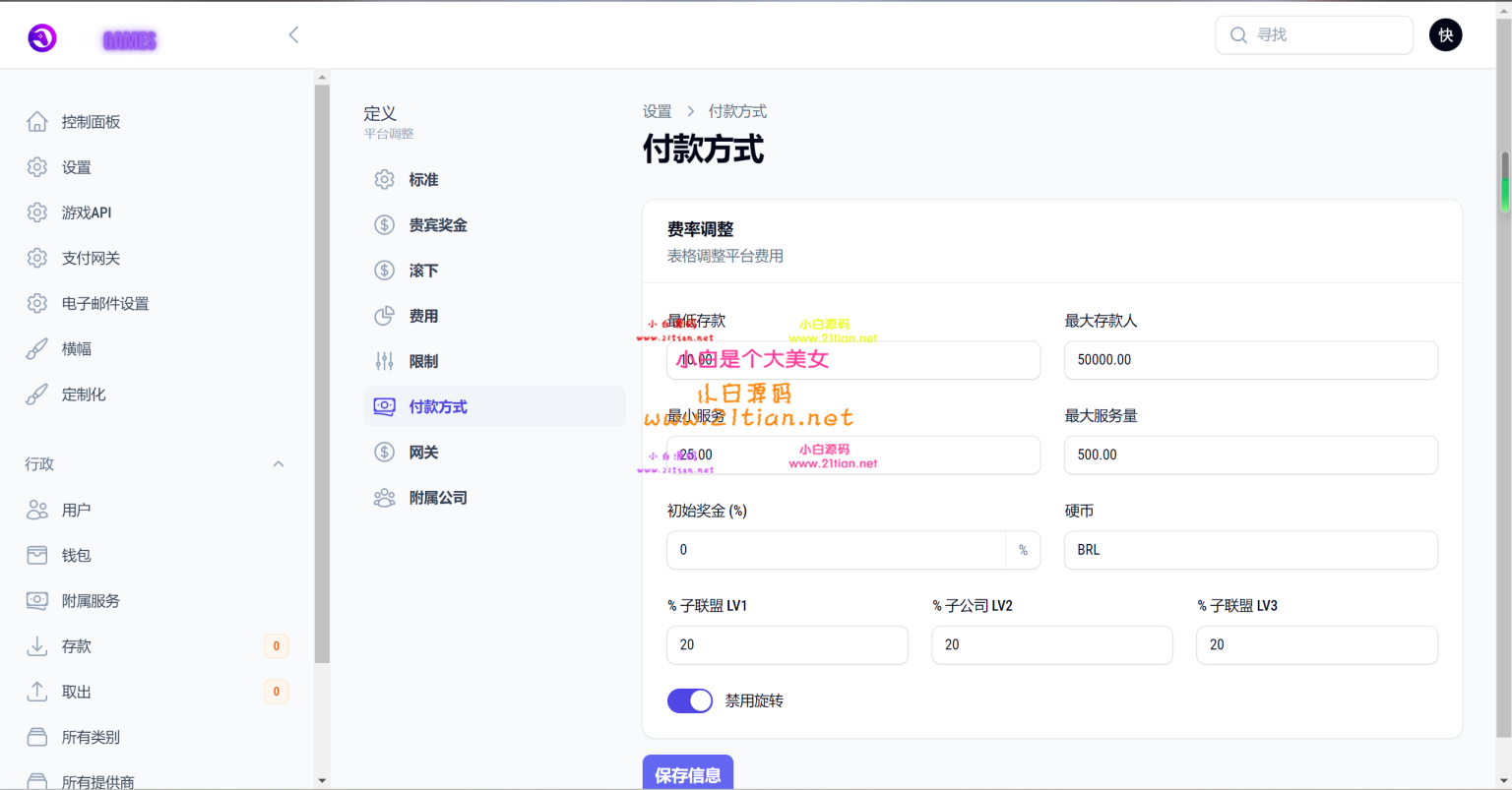Click the 硬币 input field showing BRL

click(x=1250, y=550)
